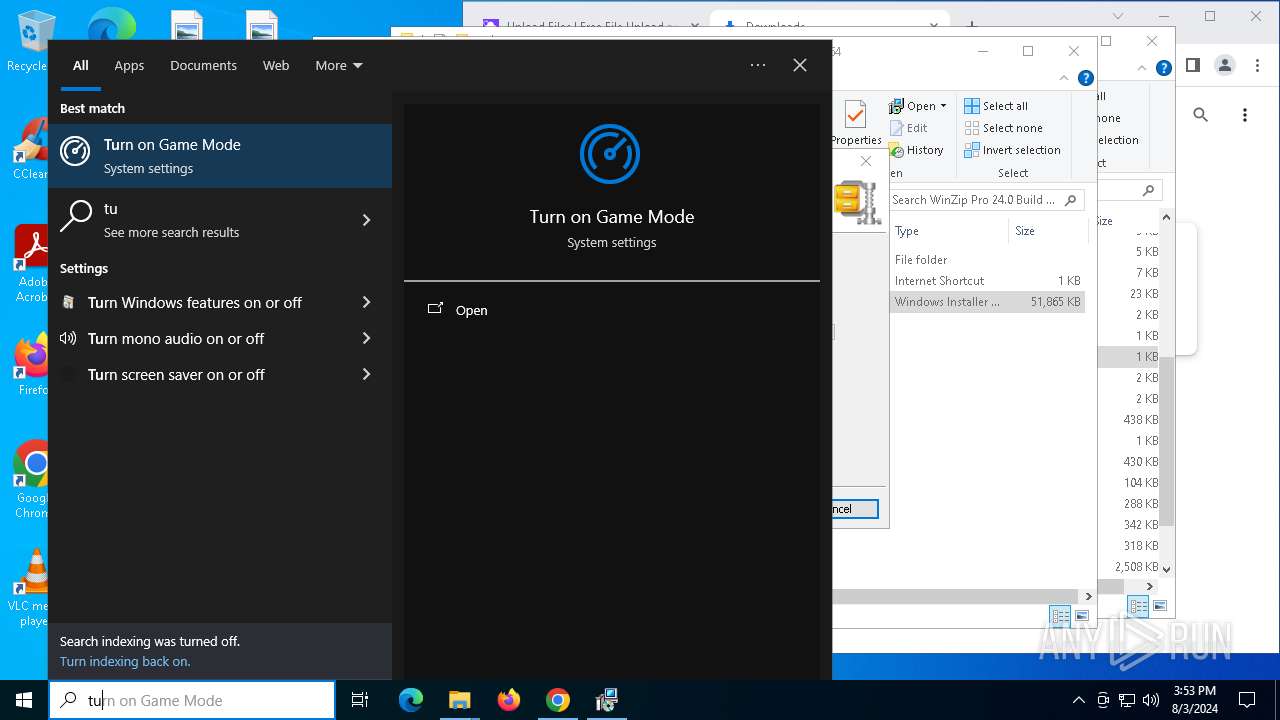Click the Chrome profile avatar icon

tap(1225, 65)
